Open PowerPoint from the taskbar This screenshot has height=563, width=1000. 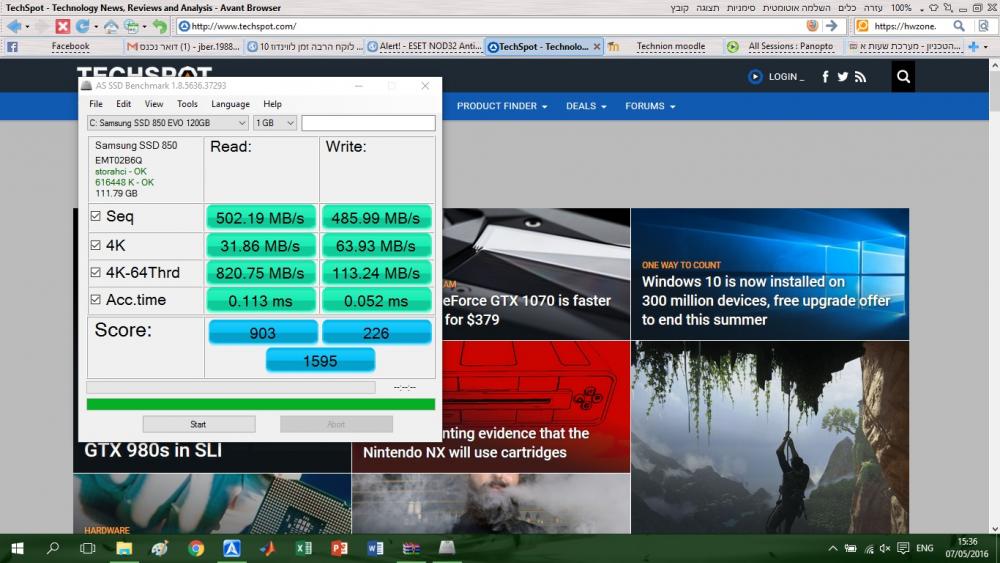tap(339, 548)
